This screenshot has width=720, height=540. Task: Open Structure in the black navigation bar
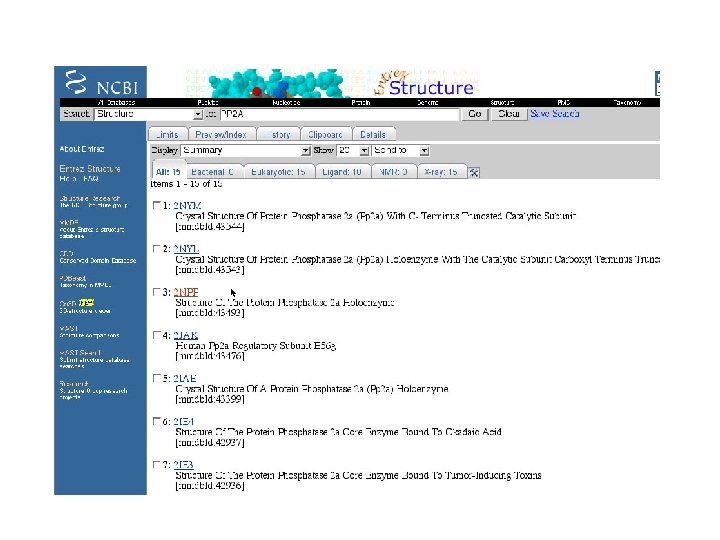[502, 102]
